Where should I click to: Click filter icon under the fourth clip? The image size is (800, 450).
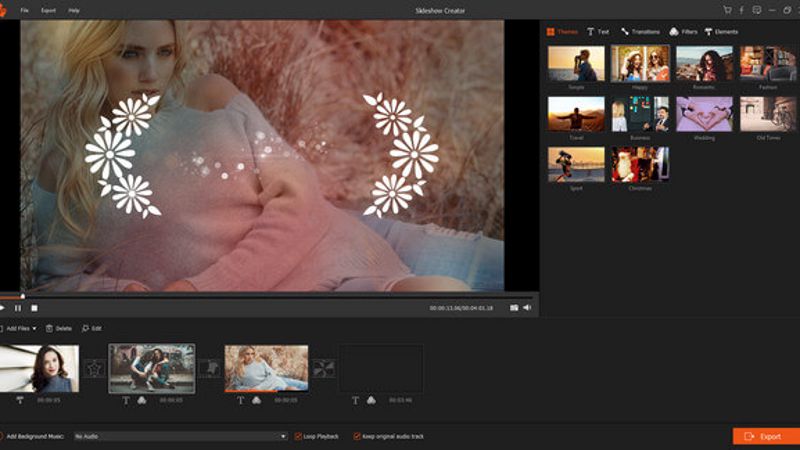tap(371, 401)
